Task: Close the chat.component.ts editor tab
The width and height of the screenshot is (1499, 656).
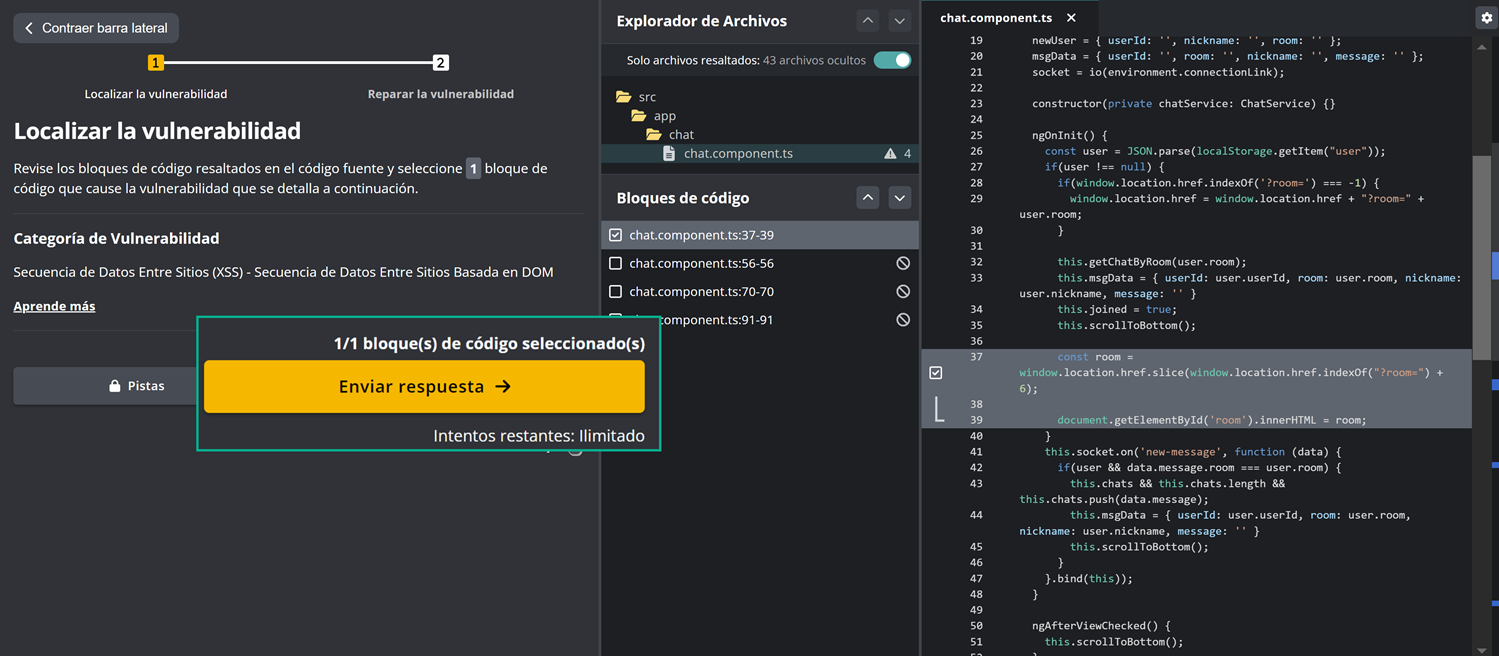Action: pos(1071,18)
